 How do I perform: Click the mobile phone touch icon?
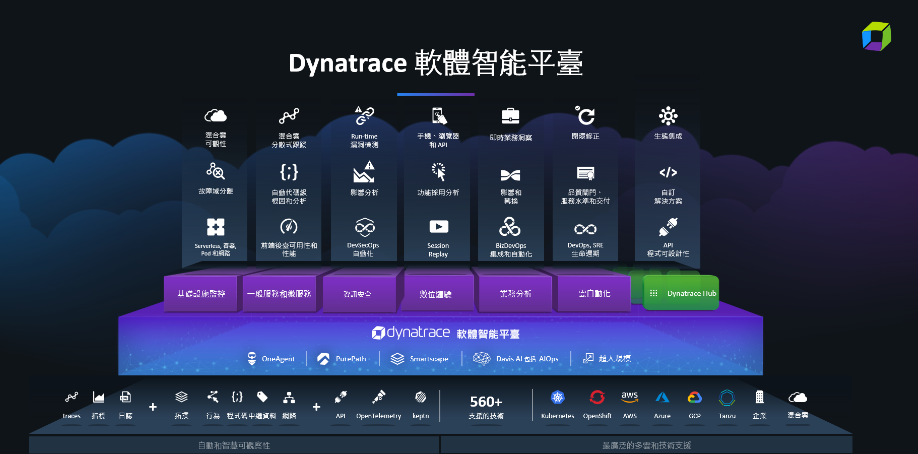click(439, 115)
